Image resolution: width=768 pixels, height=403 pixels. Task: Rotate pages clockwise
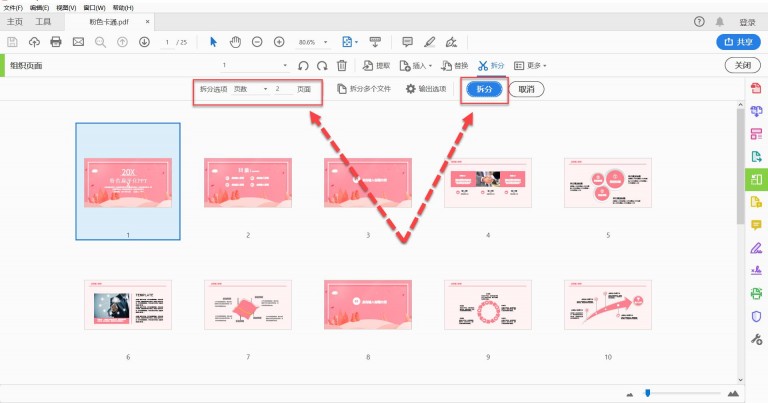pos(322,66)
